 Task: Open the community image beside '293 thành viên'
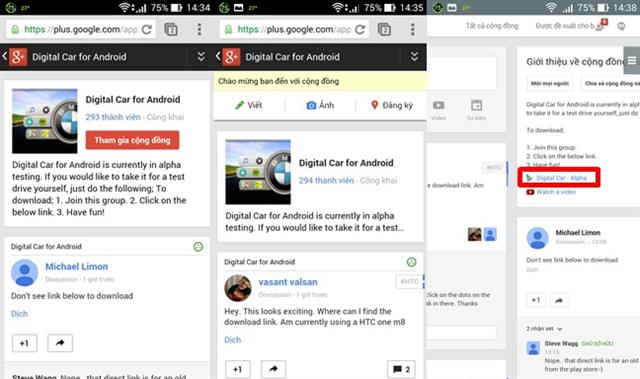pos(44,121)
